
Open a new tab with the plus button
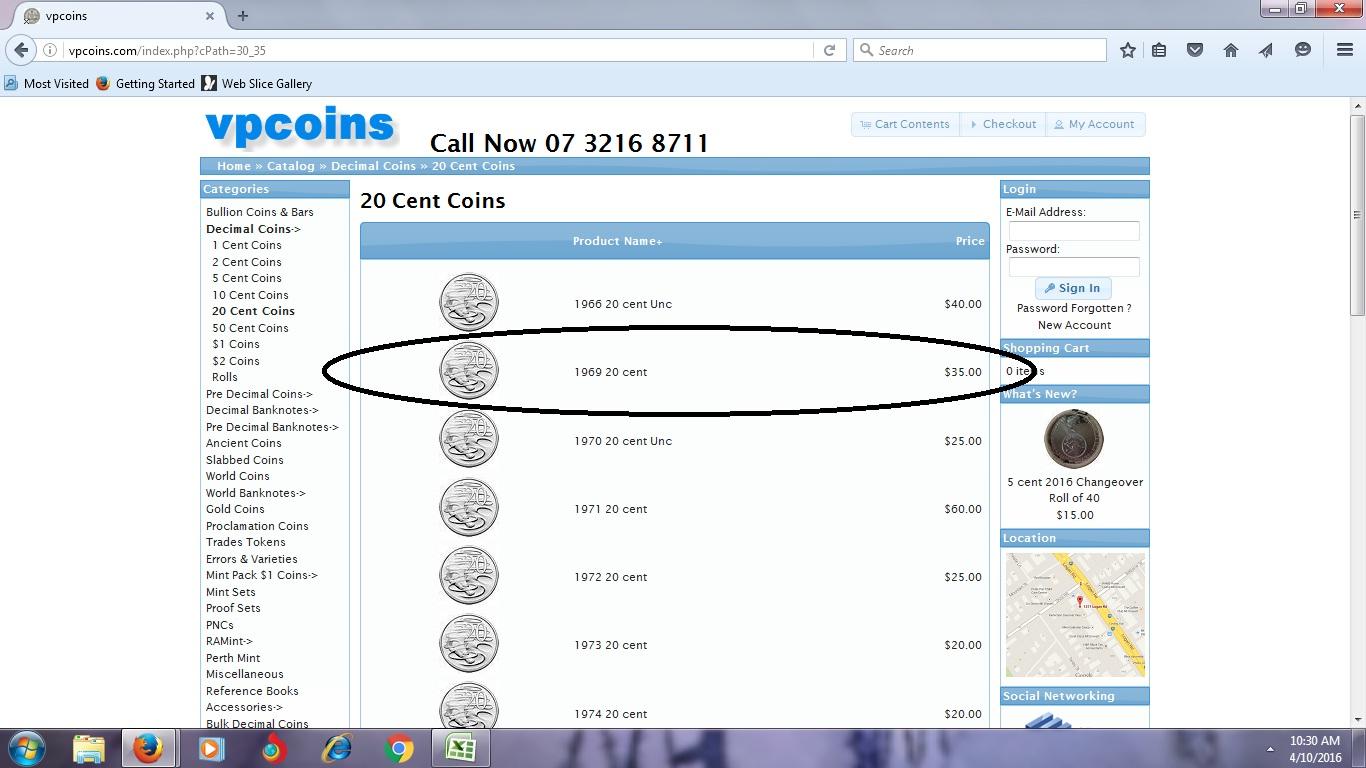pyautogui.click(x=243, y=16)
